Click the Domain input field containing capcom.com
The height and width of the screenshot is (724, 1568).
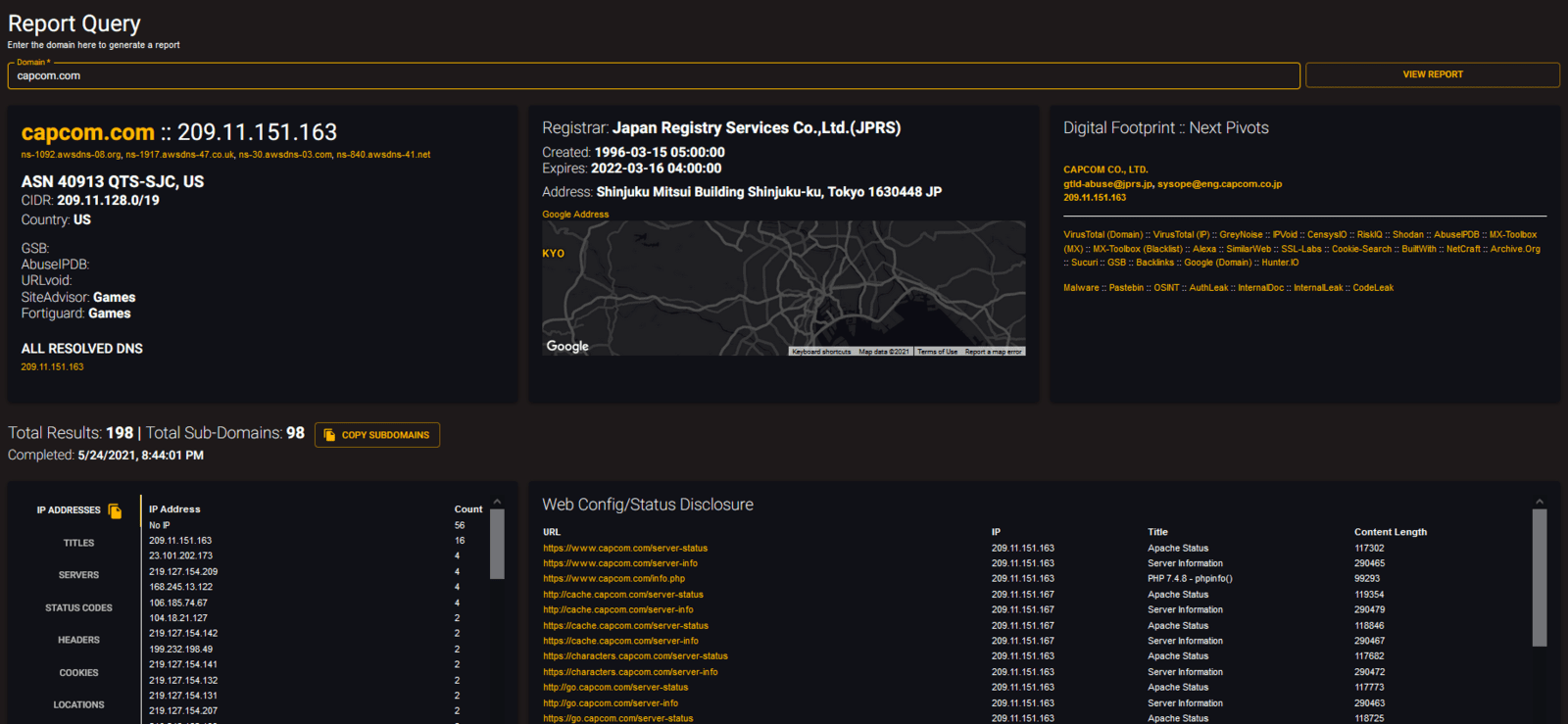pyautogui.click(x=654, y=75)
